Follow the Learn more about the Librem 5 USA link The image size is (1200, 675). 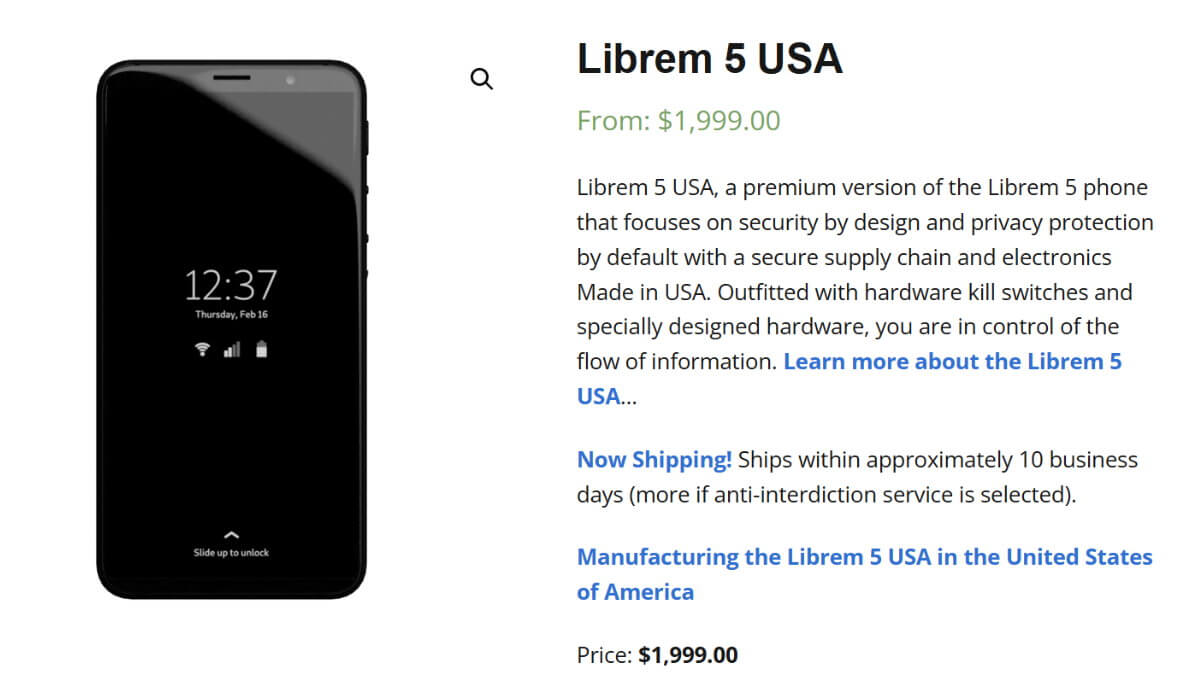click(x=951, y=362)
